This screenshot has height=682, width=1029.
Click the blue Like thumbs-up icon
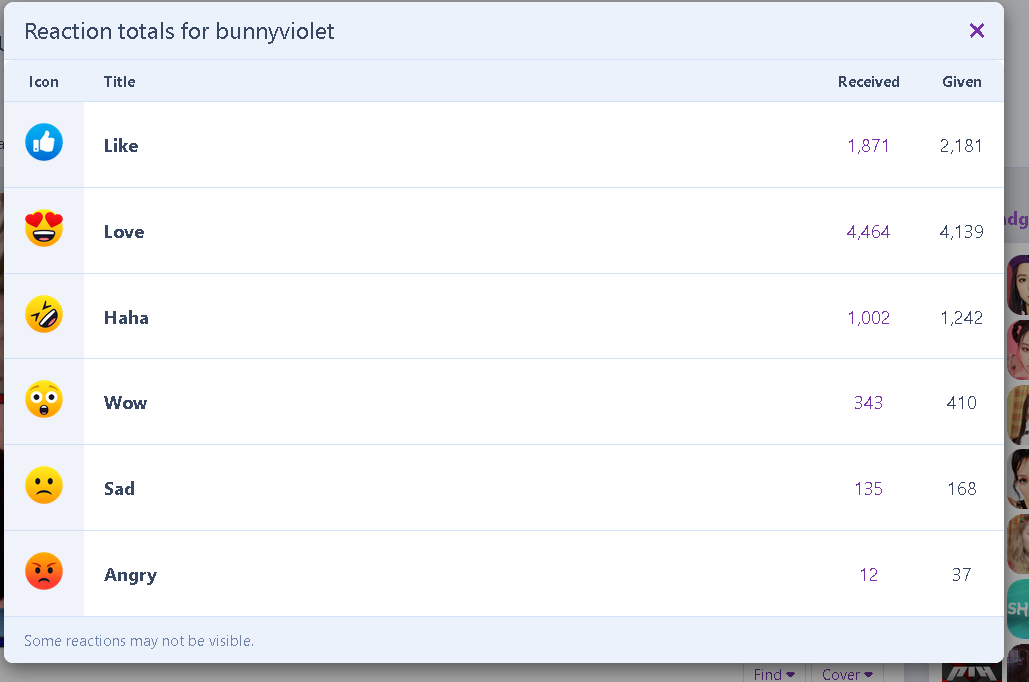tap(44, 142)
